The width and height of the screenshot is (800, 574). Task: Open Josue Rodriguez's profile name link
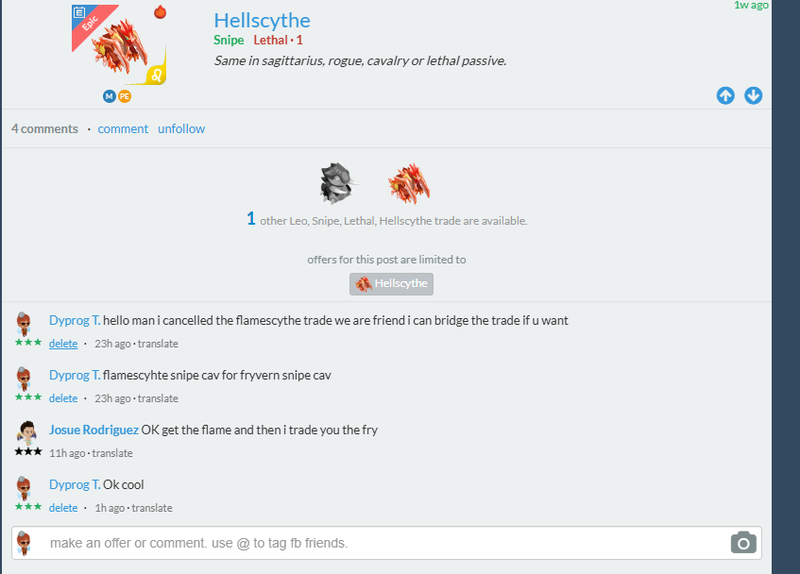pyautogui.click(x=94, y=430)
